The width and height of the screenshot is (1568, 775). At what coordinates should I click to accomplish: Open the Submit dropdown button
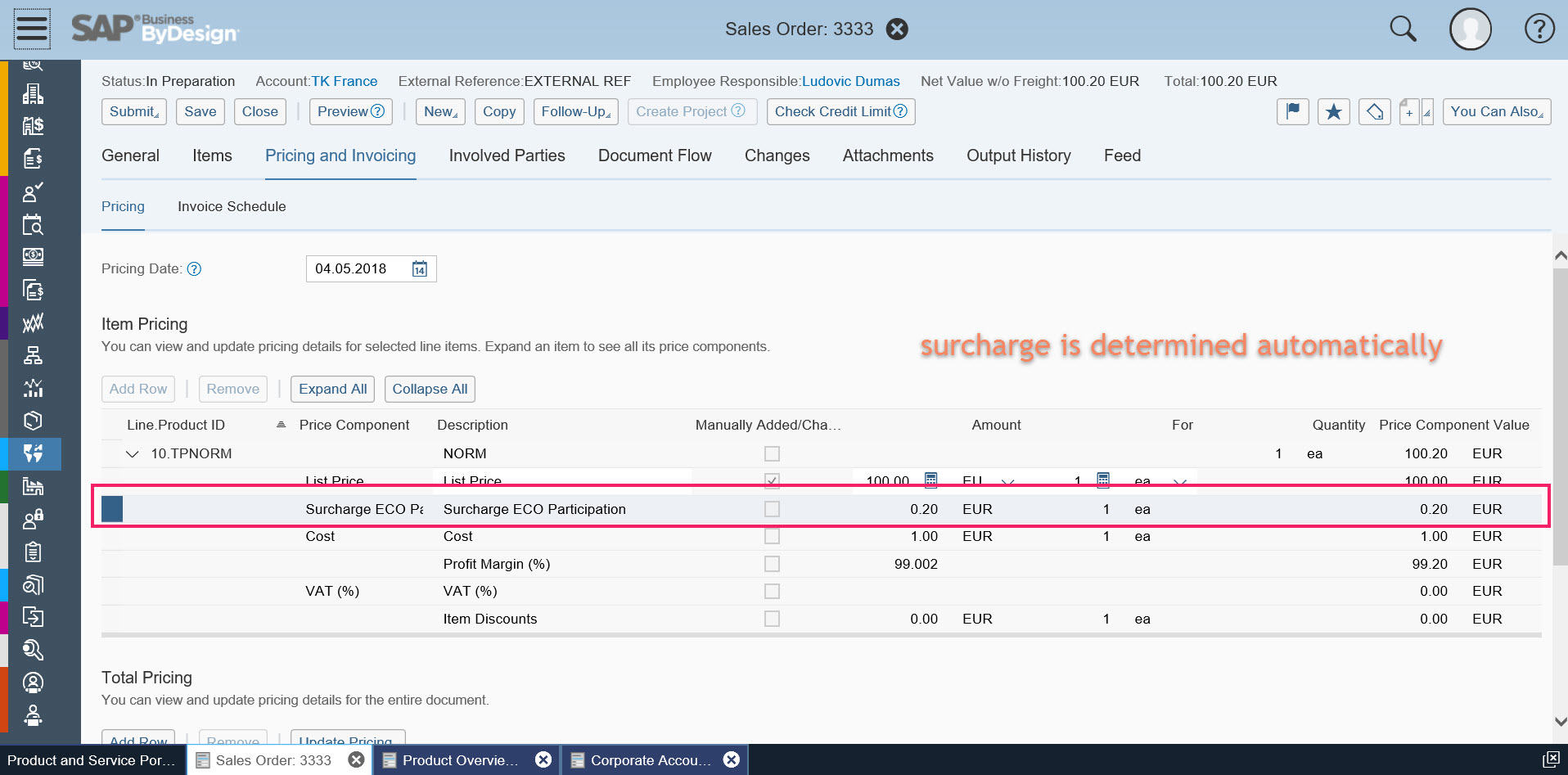coord(134,111)
